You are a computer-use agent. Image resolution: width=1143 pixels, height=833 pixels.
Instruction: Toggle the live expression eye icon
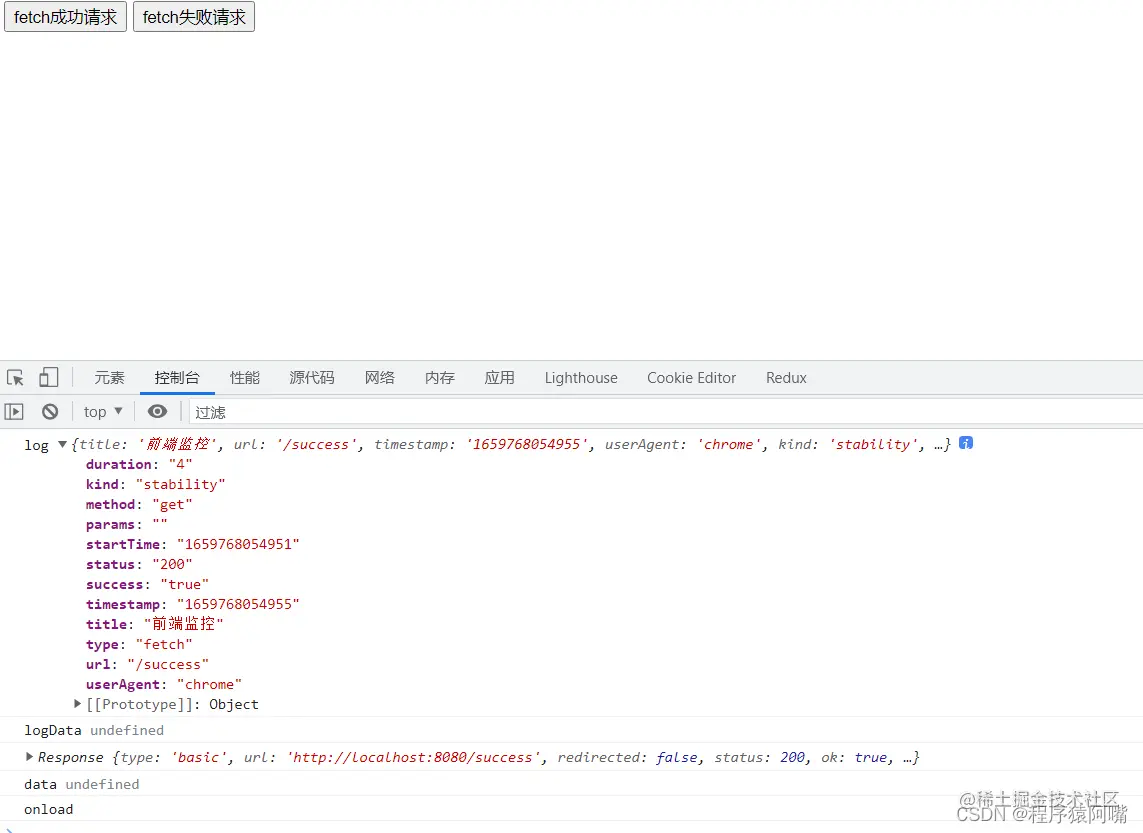coord(157,412)
